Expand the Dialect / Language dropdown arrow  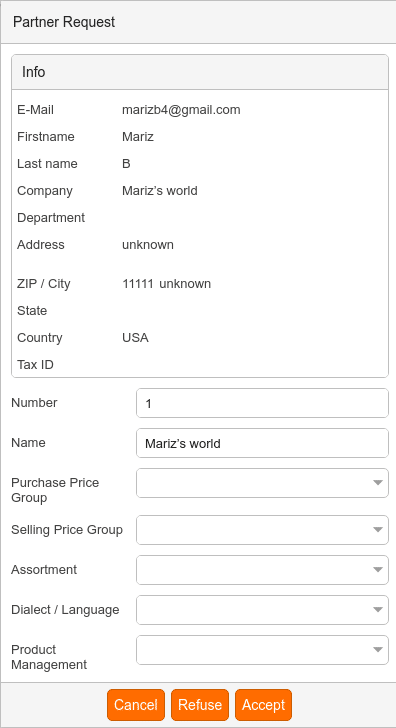point(378,610)
